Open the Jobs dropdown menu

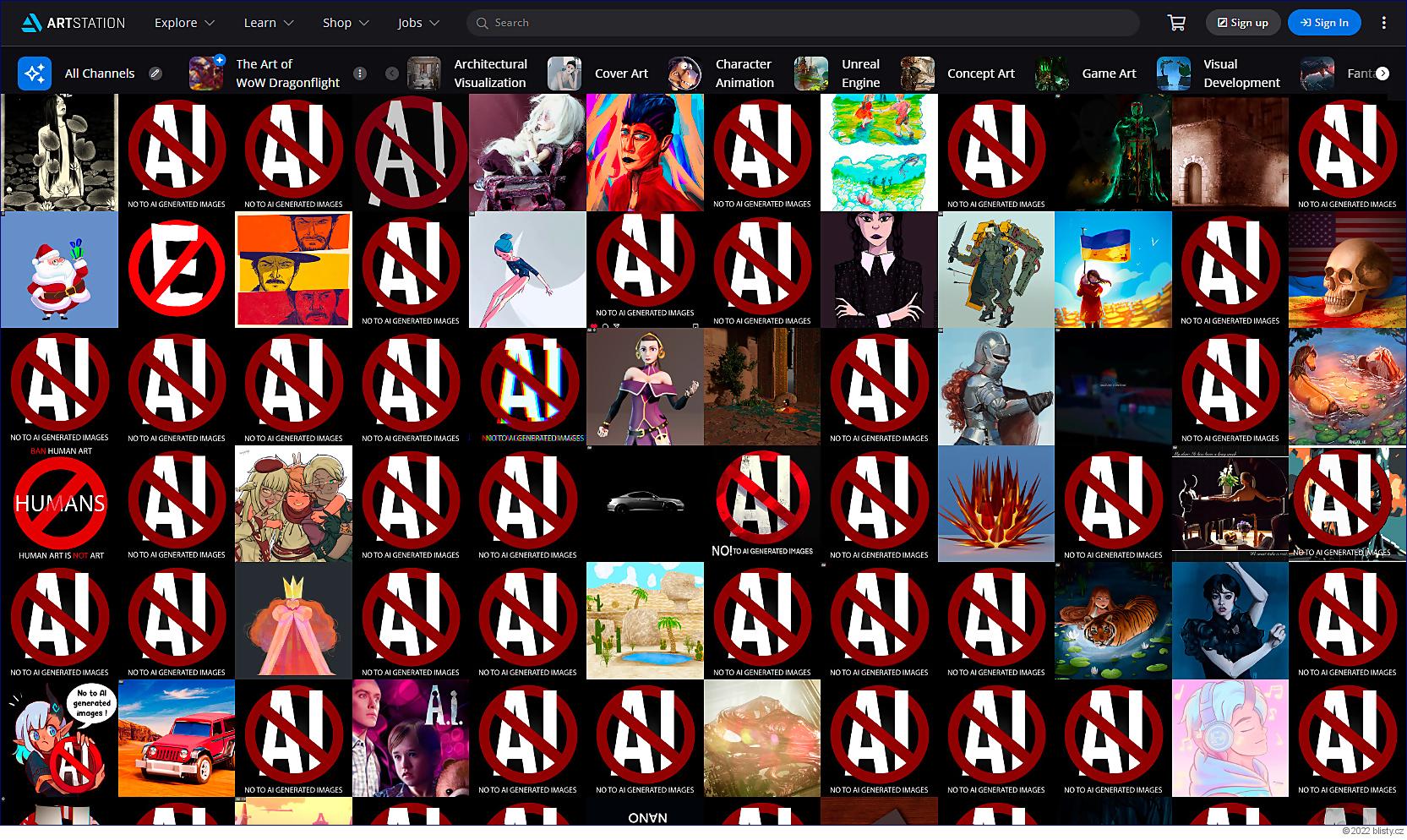coord(418,23)
